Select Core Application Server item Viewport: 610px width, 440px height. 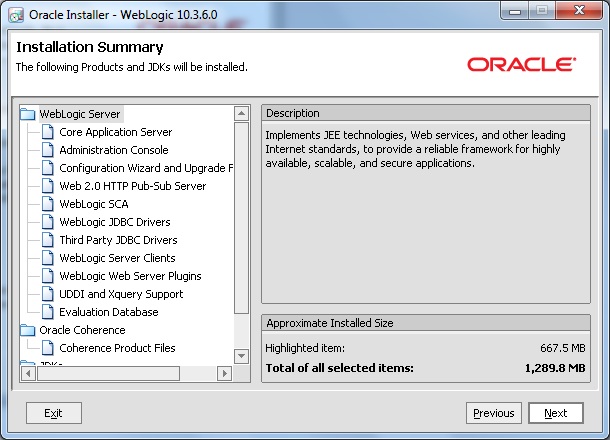click(116, 132)
